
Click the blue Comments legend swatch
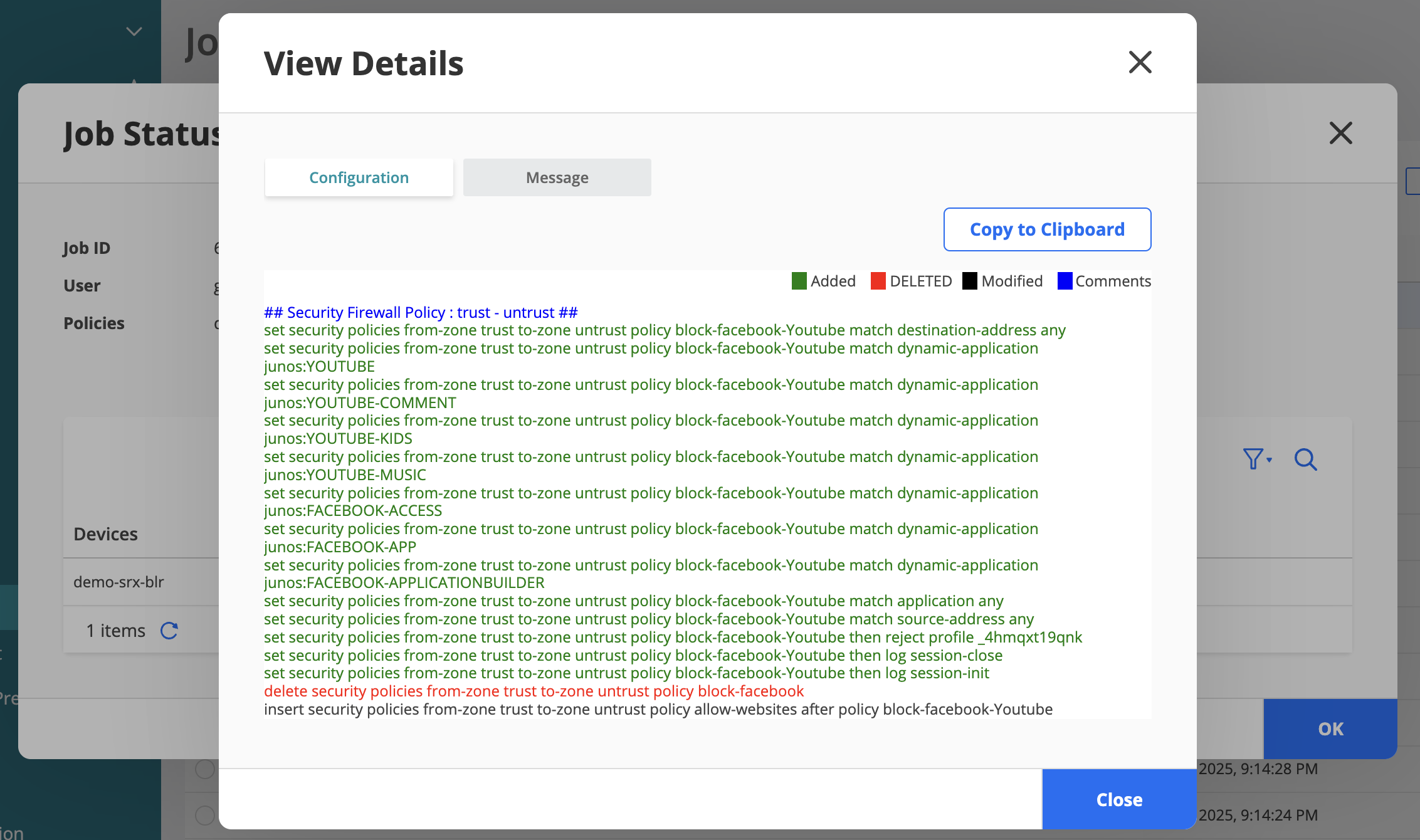(1065, 281)
